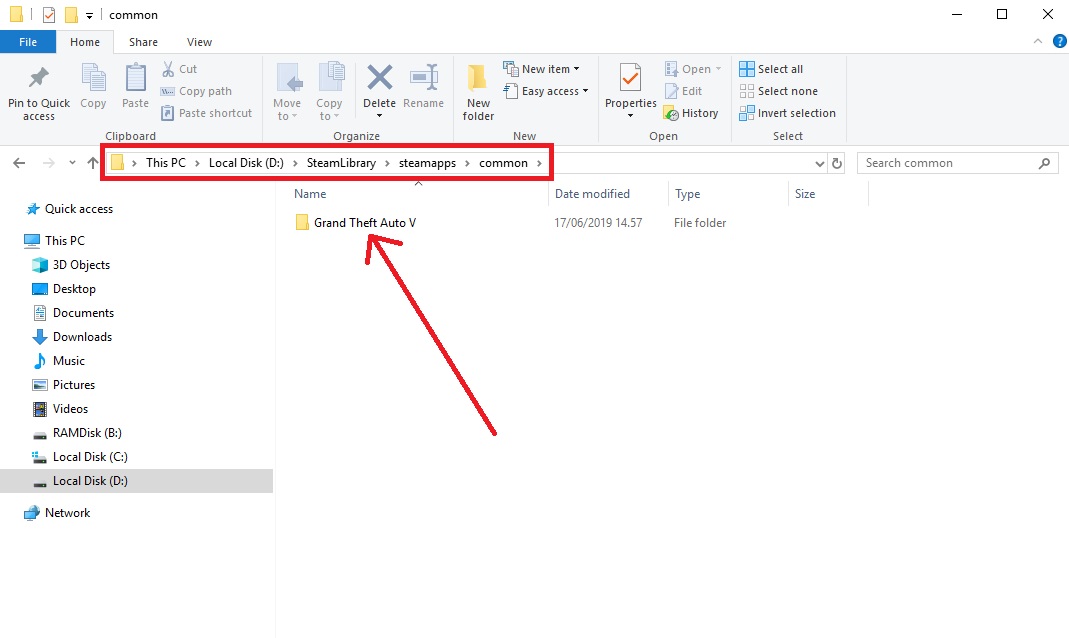Click Select none
This screenshot has height=638, width=1069.
click(779, 91)
